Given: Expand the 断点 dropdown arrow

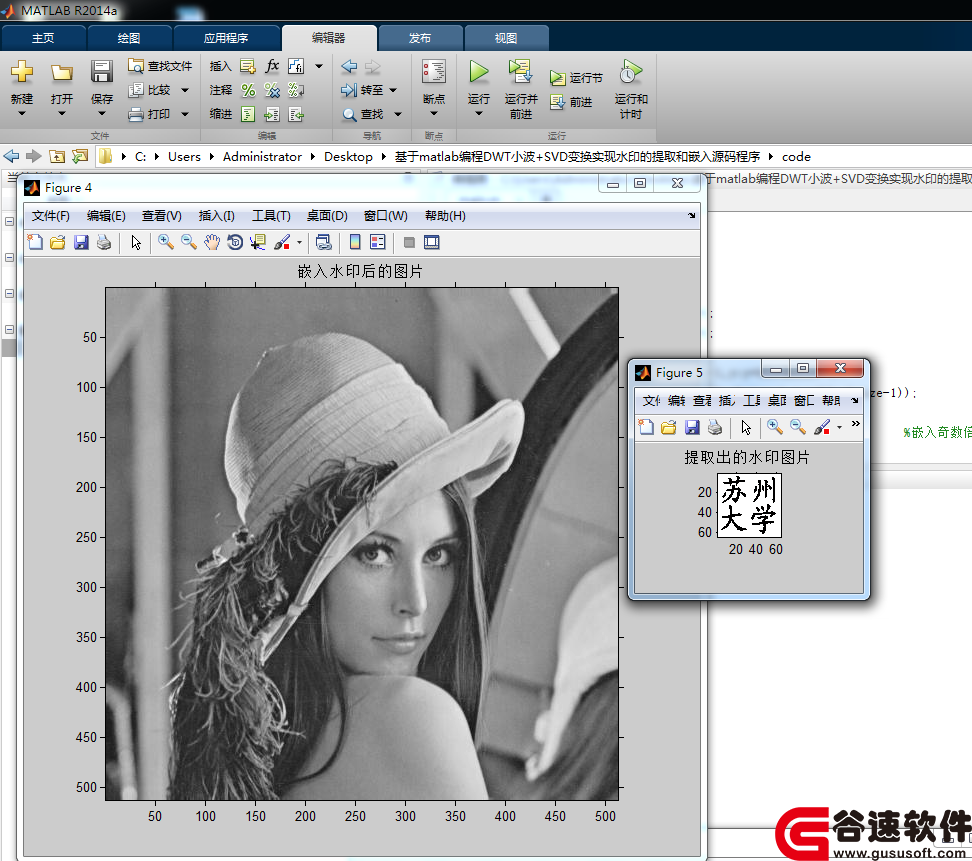Looking at the screenshot, I should 434,113.
